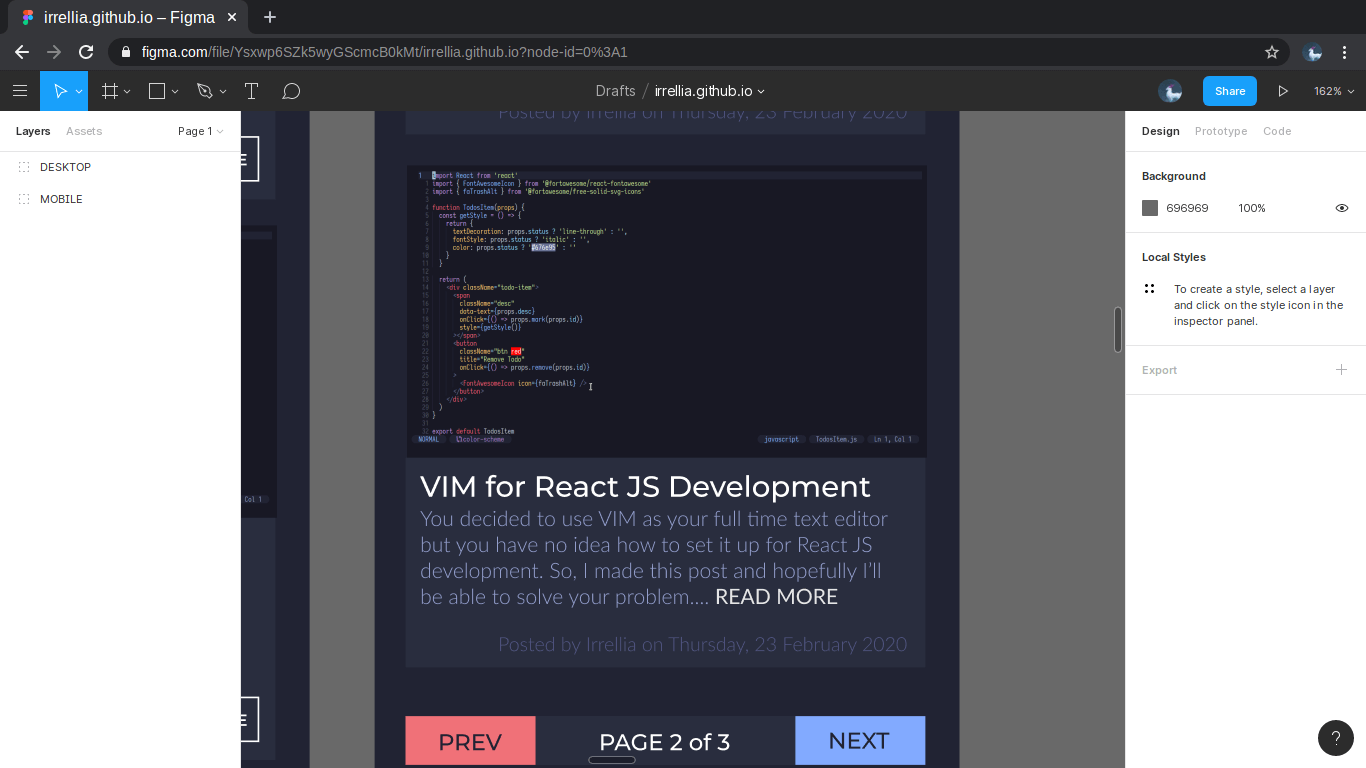
Task: Open the 162% zoom dropdown
Action: 1334,91
